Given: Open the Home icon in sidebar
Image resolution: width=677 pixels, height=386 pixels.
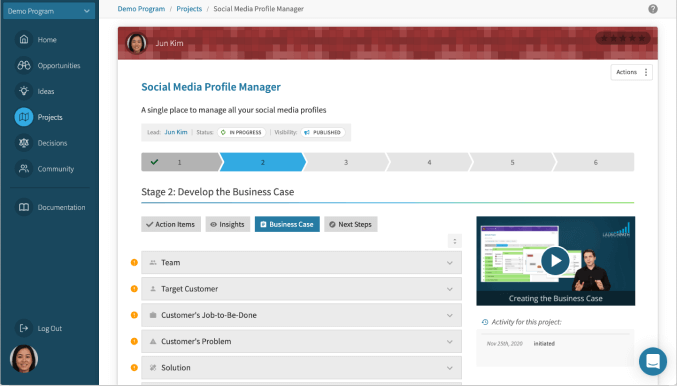Looking at the screenshot, I should tap(24, 39).
